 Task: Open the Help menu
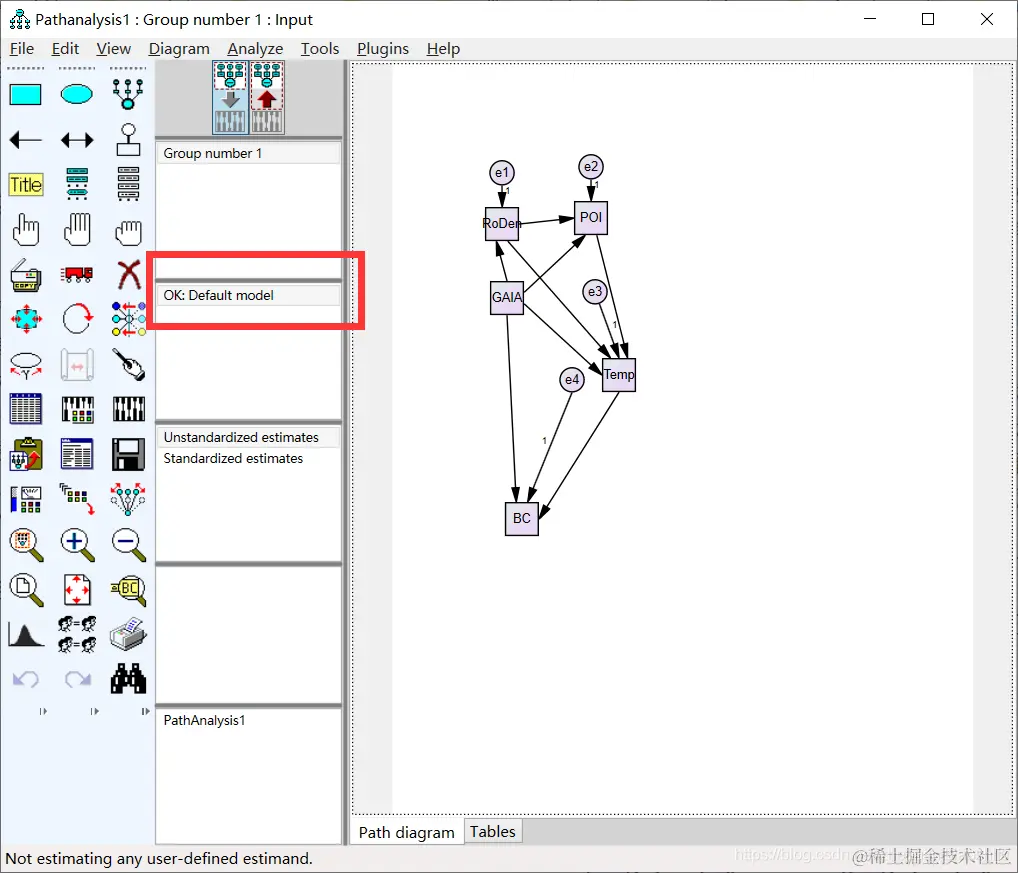click(443, 49)
